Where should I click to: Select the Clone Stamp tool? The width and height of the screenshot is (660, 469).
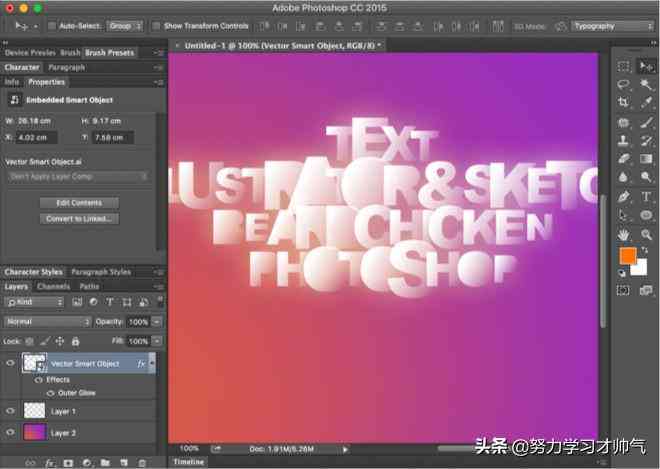pyautogui.click(x=624, y=141)
